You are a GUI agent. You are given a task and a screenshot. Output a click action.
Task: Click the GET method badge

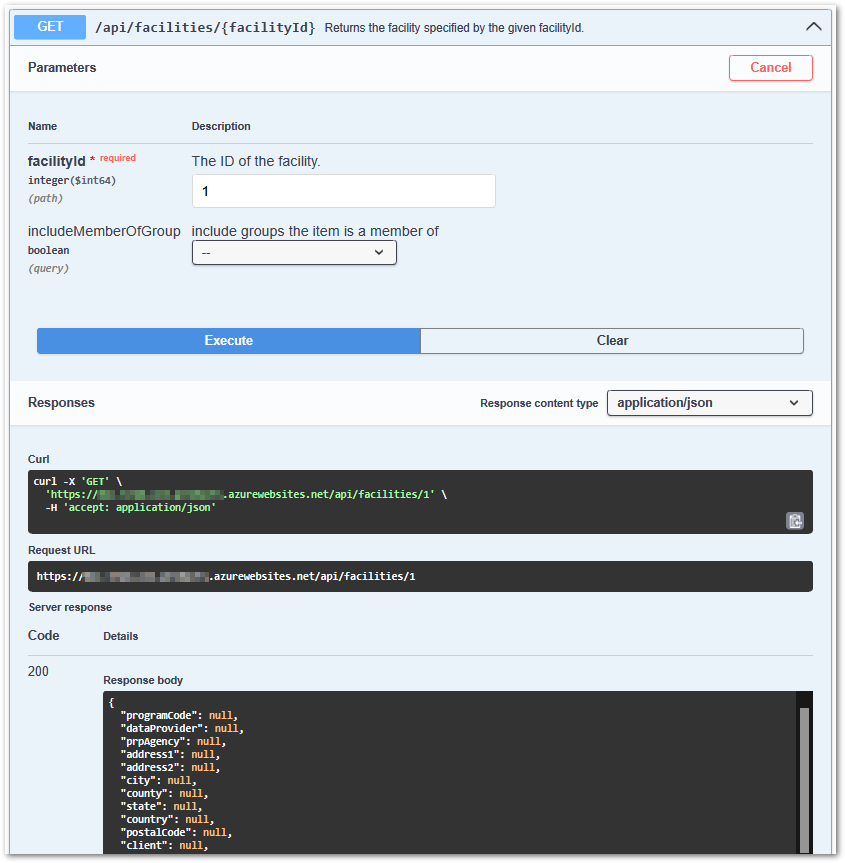pos(49,26)
